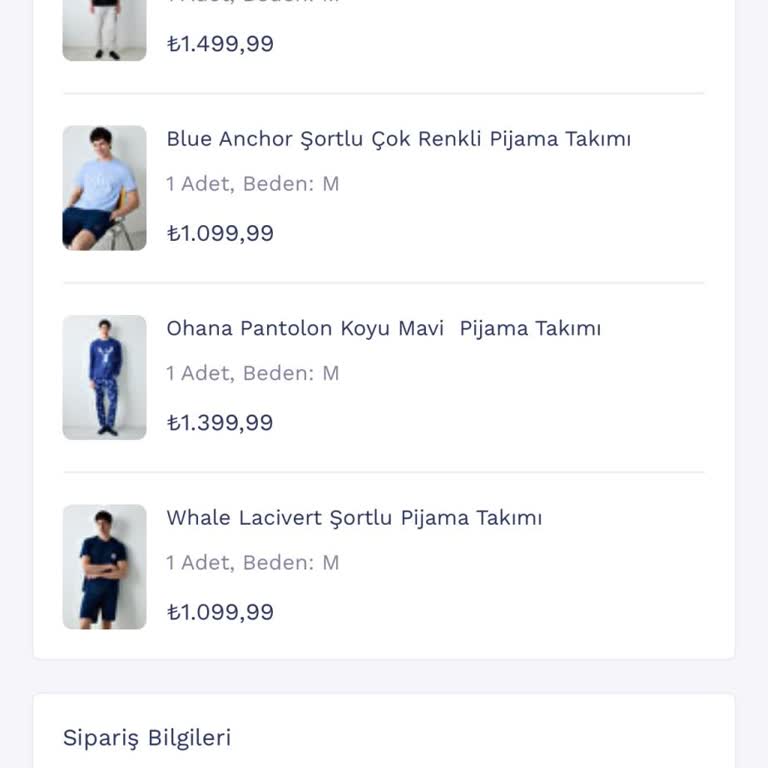
Task: Open the Whale navy pajama product image
Action: tap(104, 566)
